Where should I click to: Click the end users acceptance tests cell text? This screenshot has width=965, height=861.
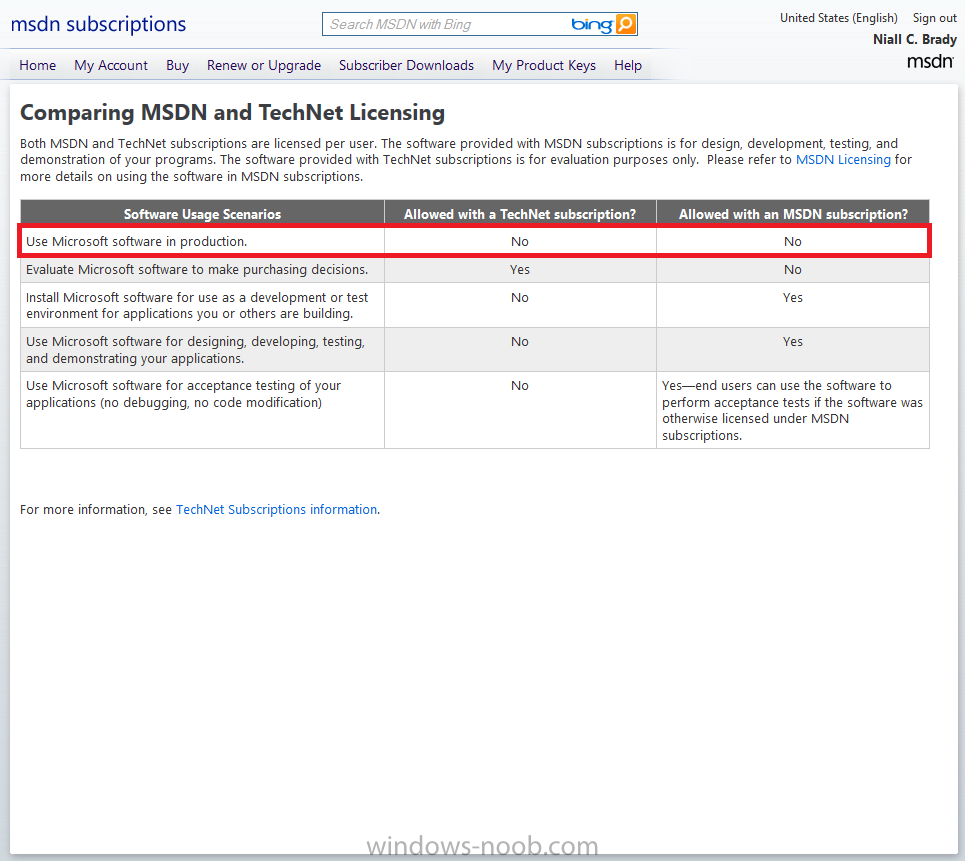click(x=793, y=410)
